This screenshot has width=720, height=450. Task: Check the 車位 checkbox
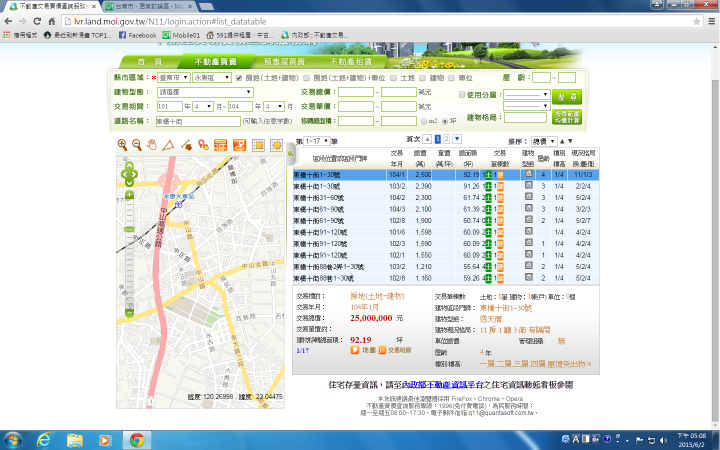click(451, 78)
